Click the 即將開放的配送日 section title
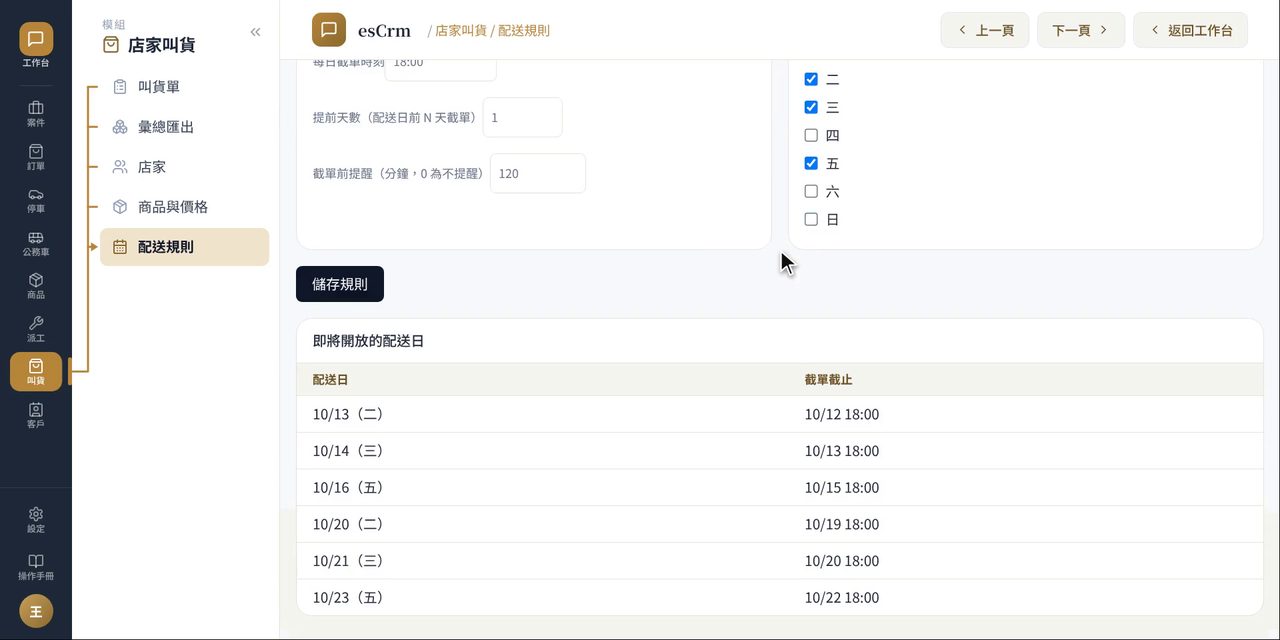 [x=369, y=341]
